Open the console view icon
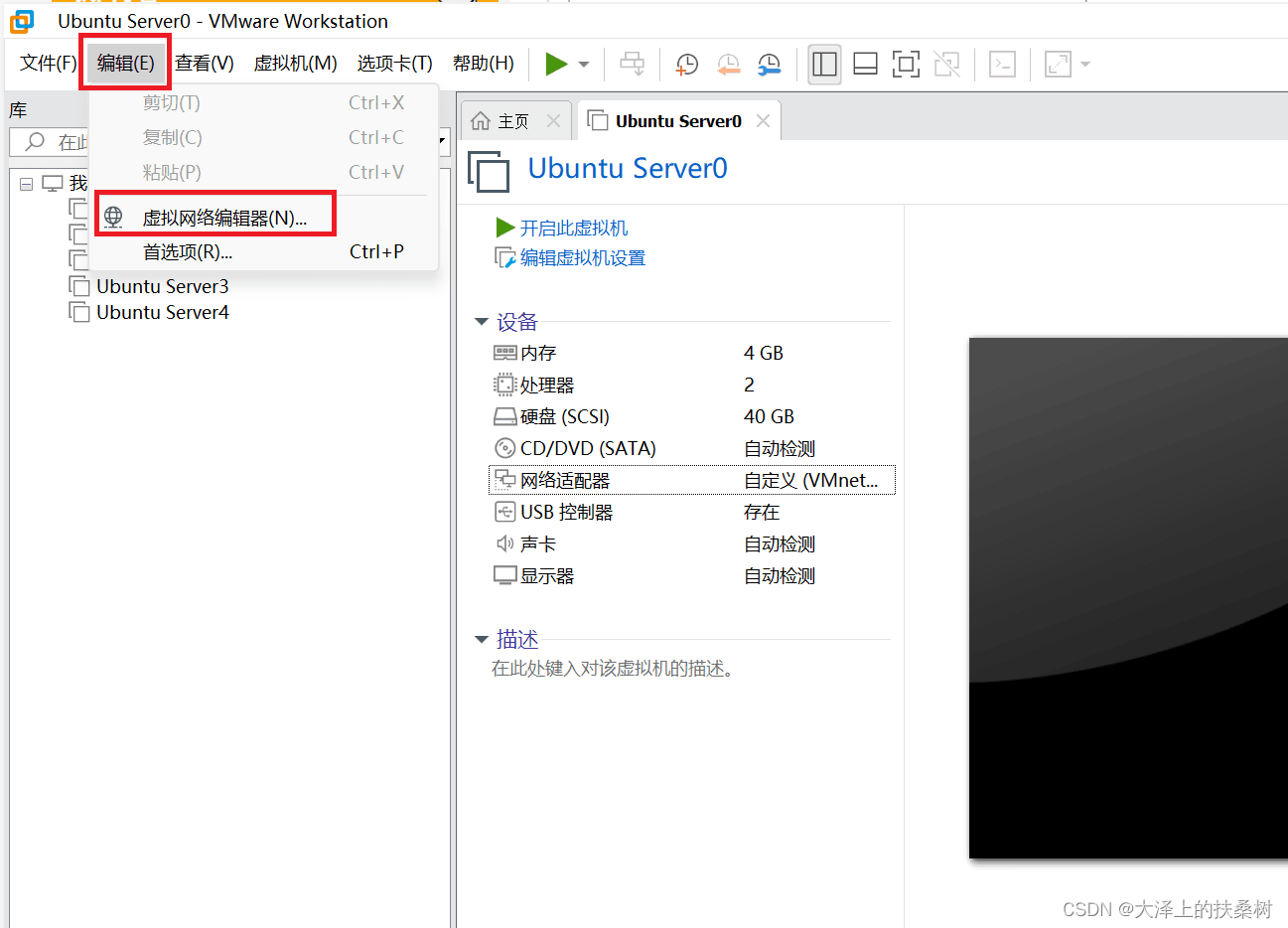The width and height of the screenshot is (1288, 928). (1002, 65)
